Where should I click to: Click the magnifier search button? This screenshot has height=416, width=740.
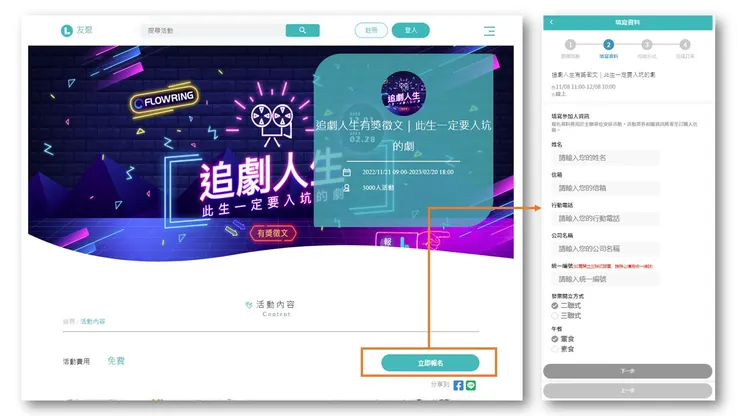(303, 30)
